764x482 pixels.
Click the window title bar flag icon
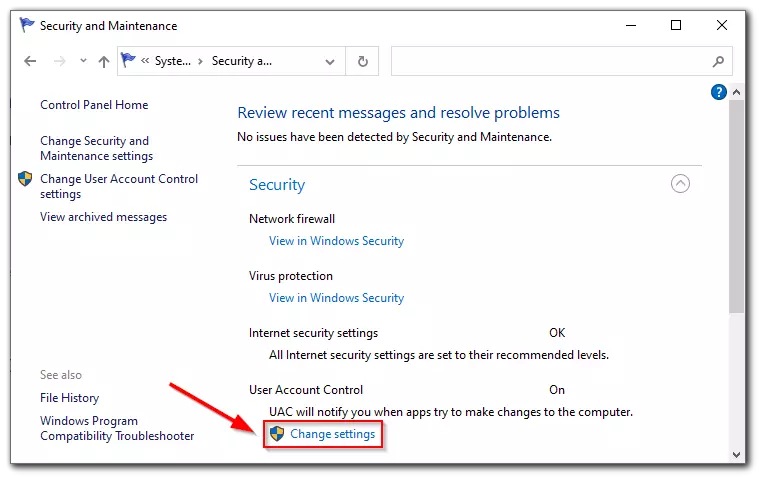[x=26, y=24]
